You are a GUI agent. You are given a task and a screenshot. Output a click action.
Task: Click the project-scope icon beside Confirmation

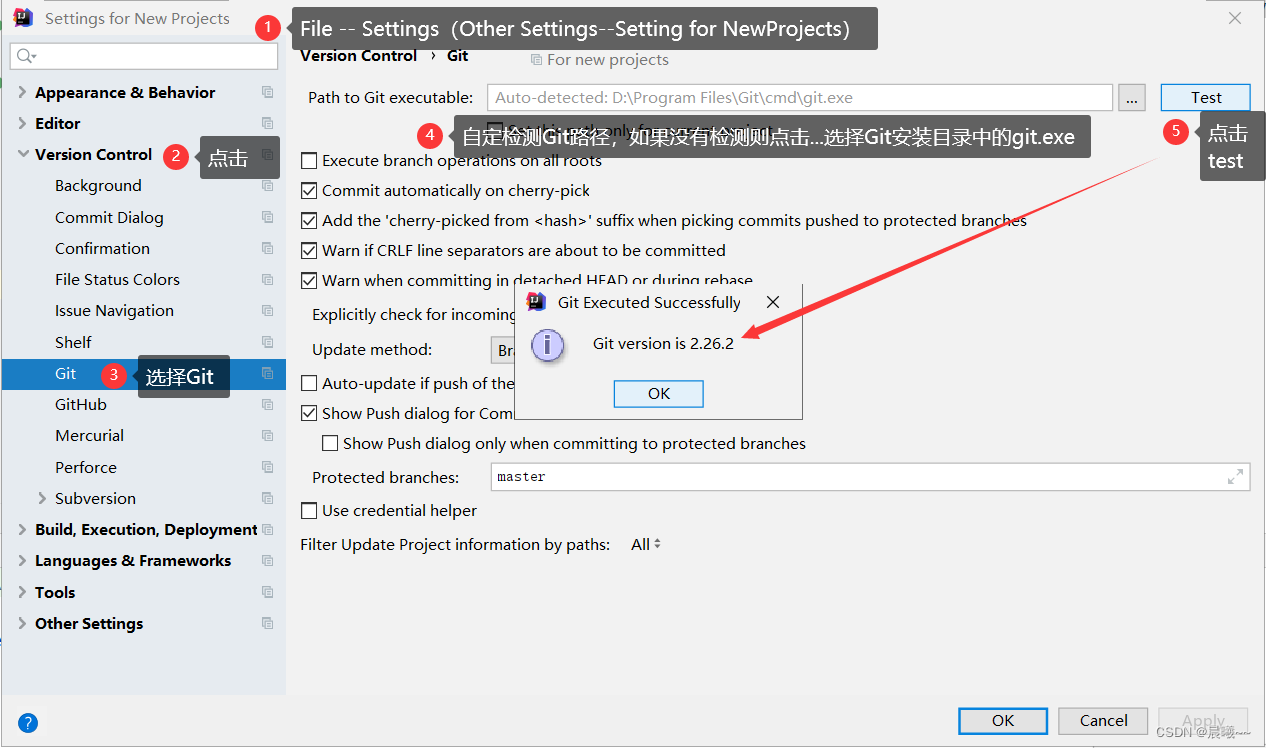click(267, 248)
